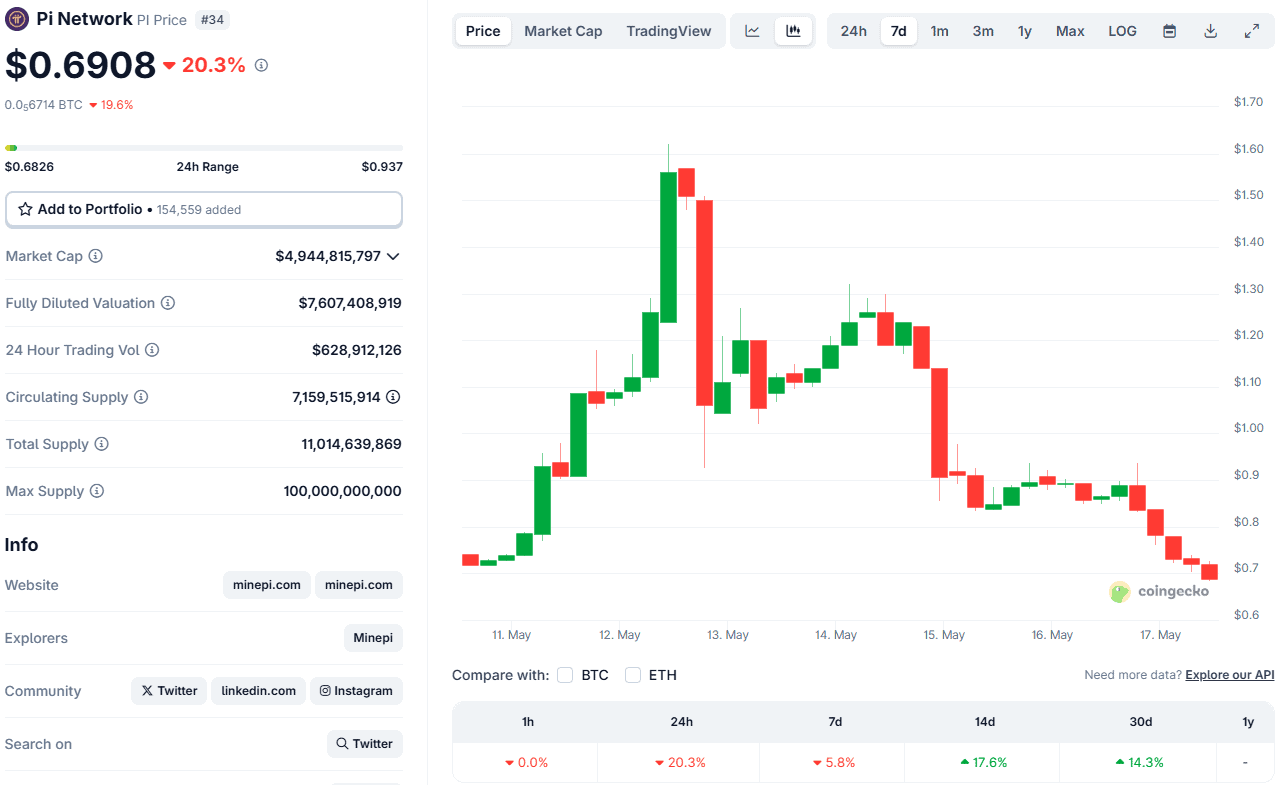Open Circulating Supply label info icon
Screen dimensions: 1277x785
point(141,397)
